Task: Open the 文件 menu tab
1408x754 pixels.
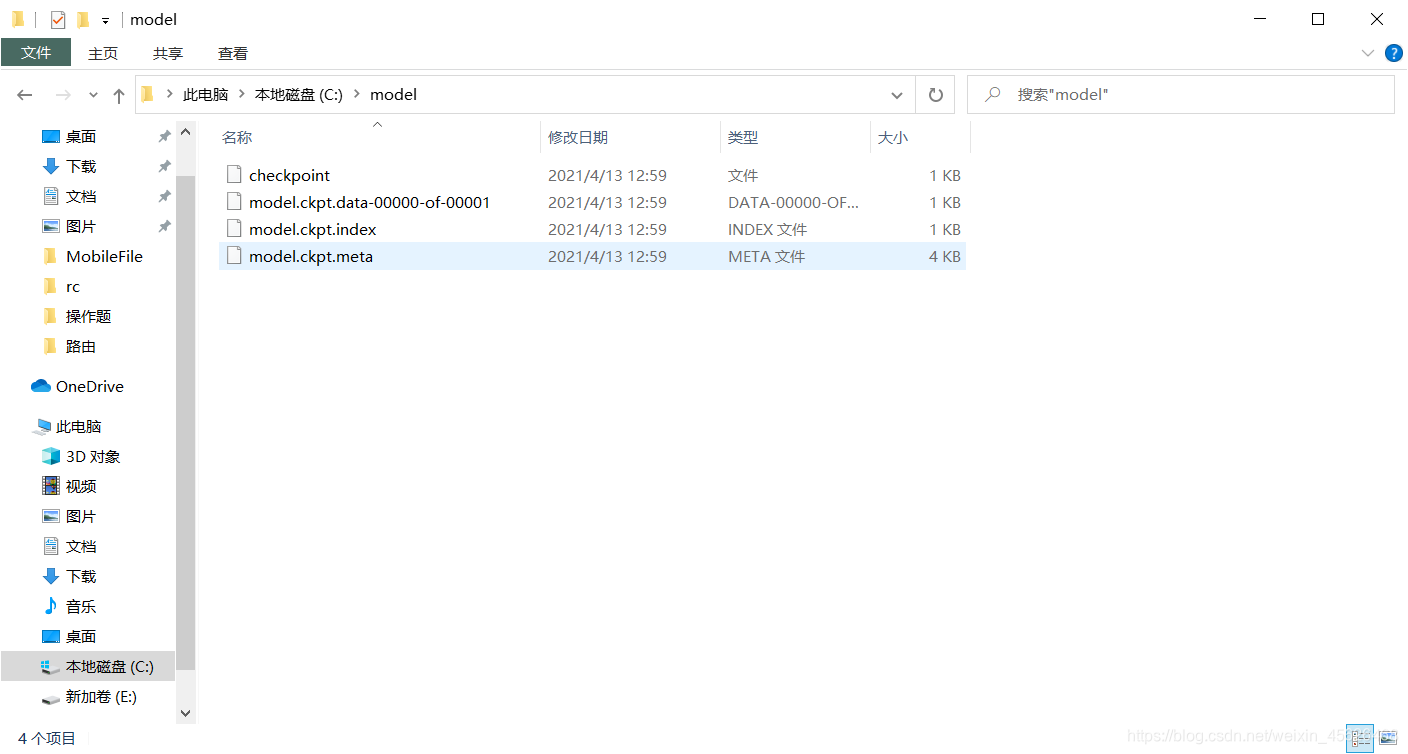Action: [x=36, y=53]
